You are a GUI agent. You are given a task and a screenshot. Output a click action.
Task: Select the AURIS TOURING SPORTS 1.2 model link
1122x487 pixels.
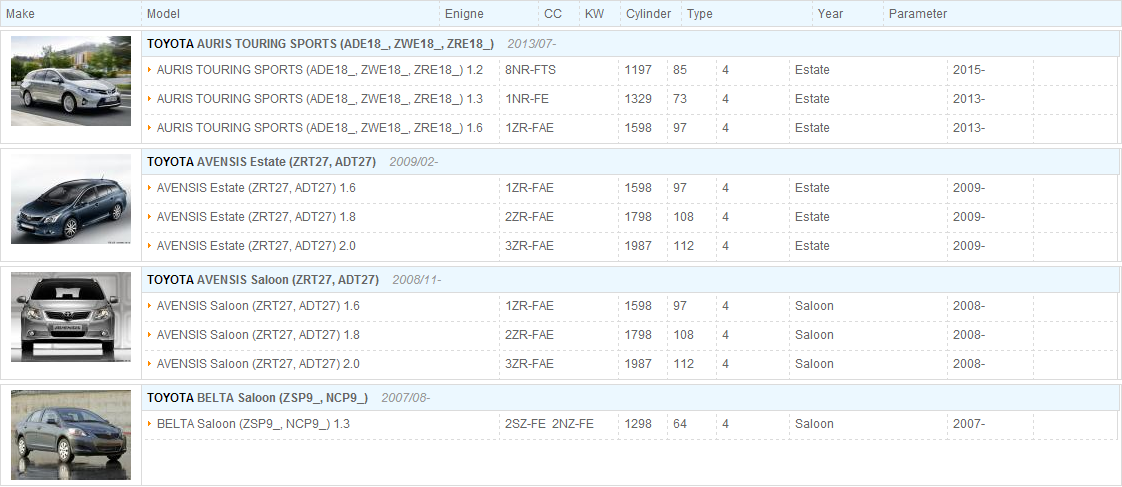click(319, 70)
